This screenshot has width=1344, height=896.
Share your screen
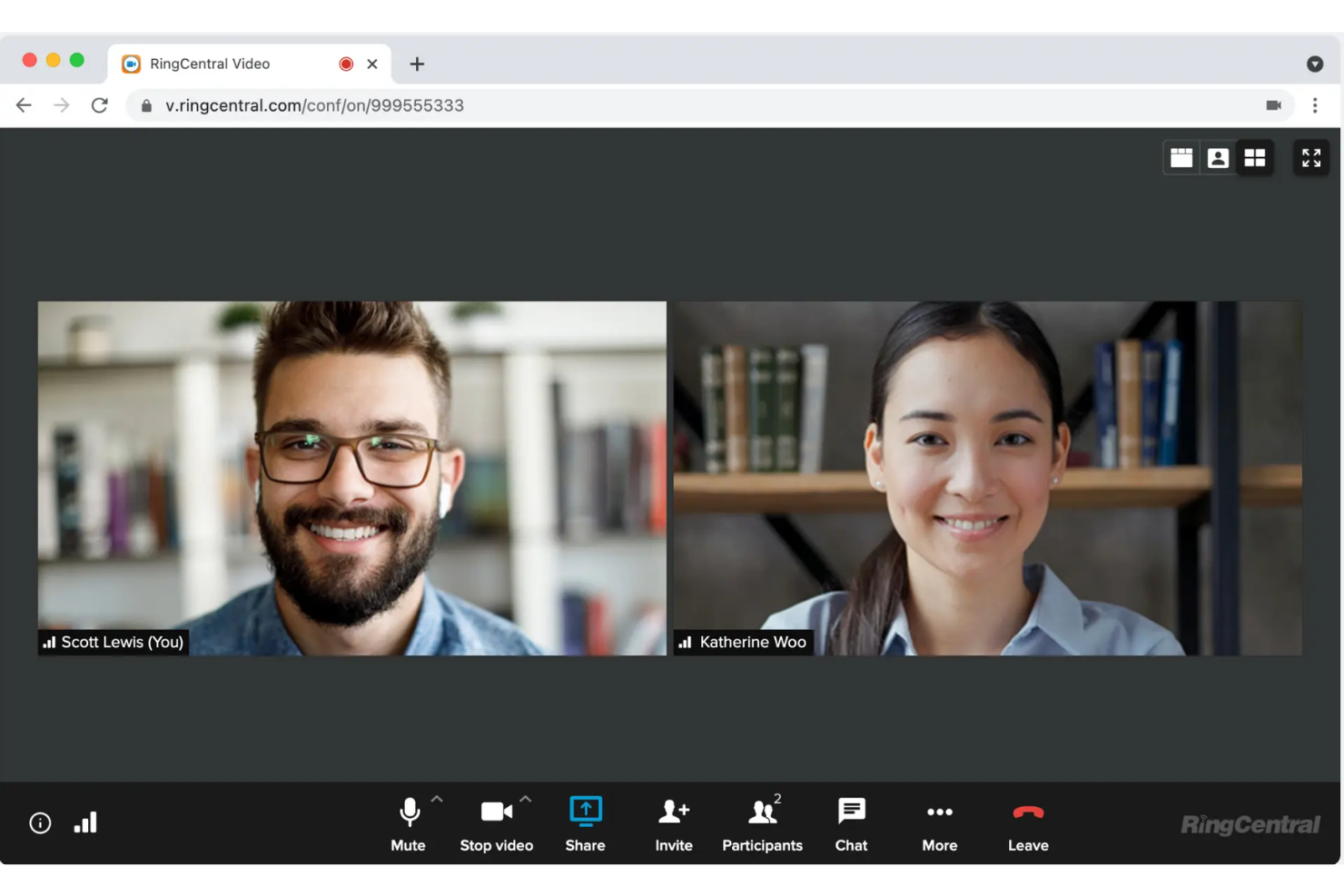(x=585, y=824)
